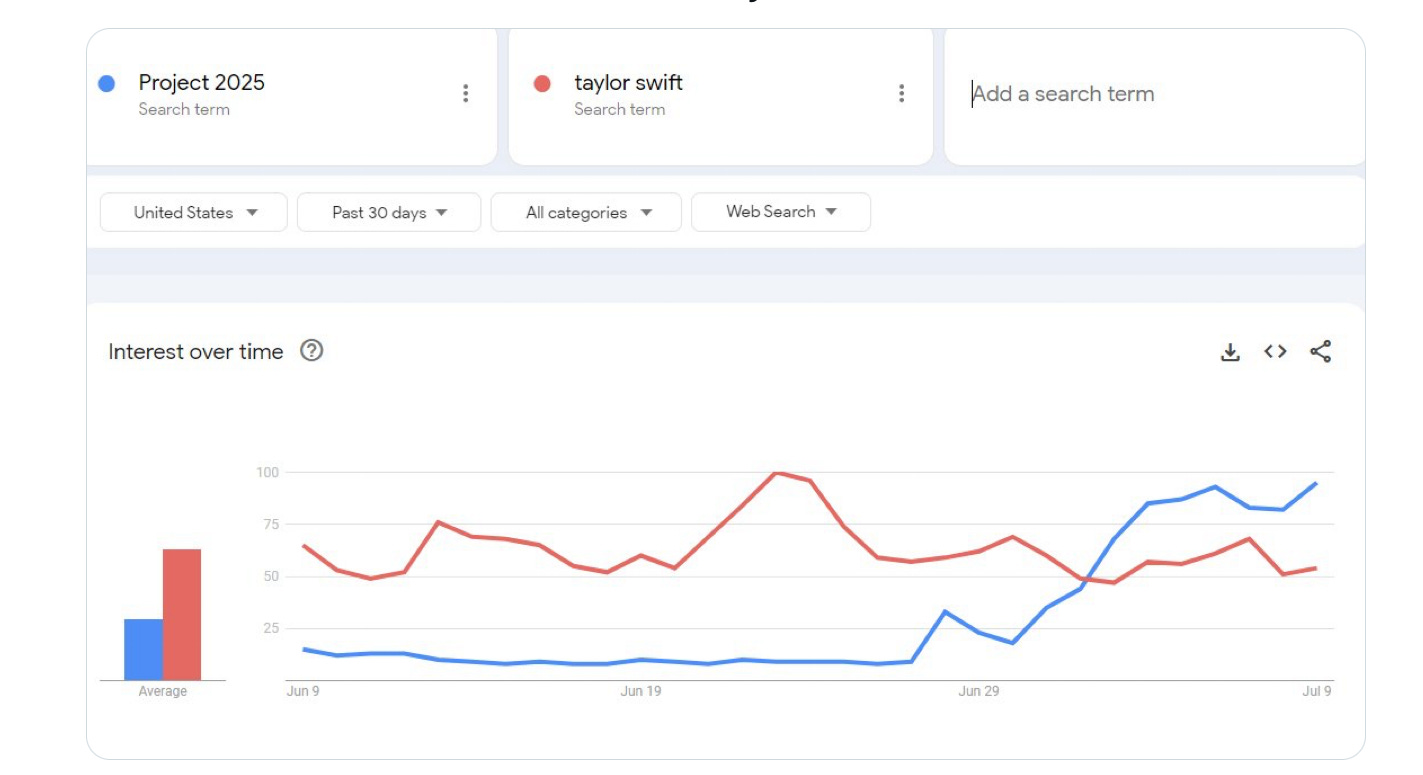Screen dimensions: 1423x775
Task: Click the Add a search term field
Action: coord(1155,95)
